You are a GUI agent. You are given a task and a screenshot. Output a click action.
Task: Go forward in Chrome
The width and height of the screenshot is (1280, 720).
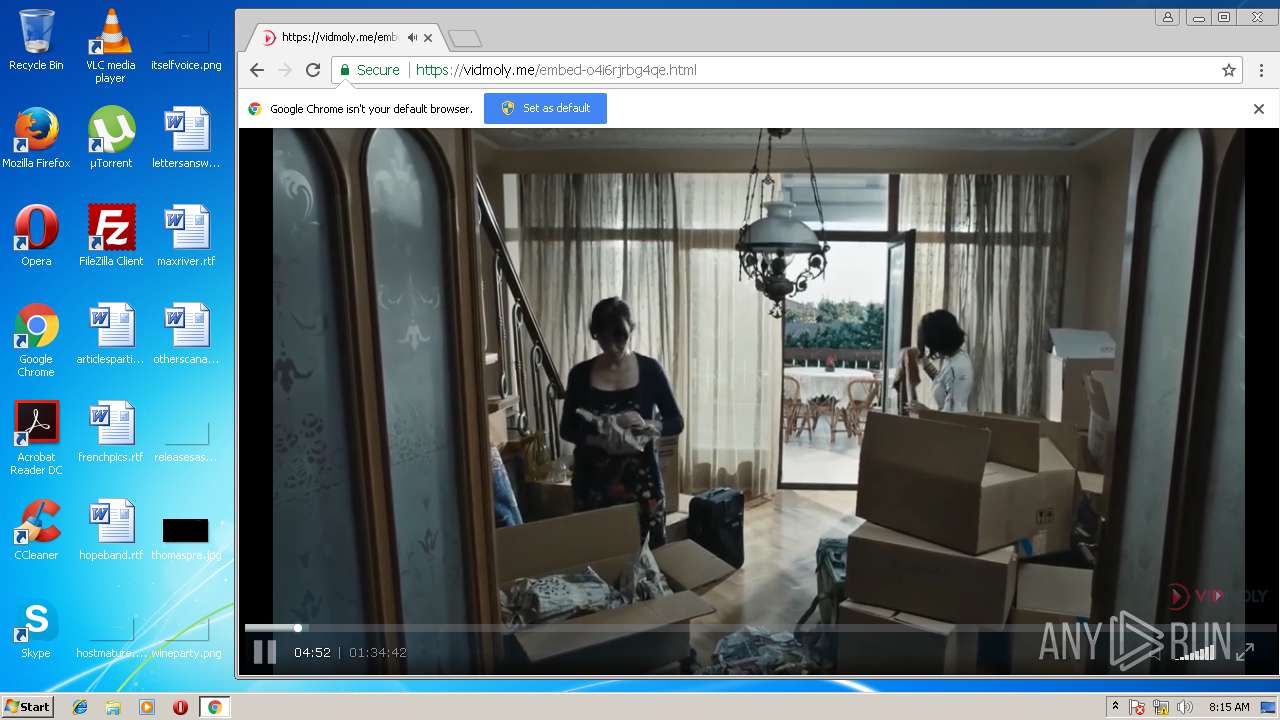pos(285,70)
